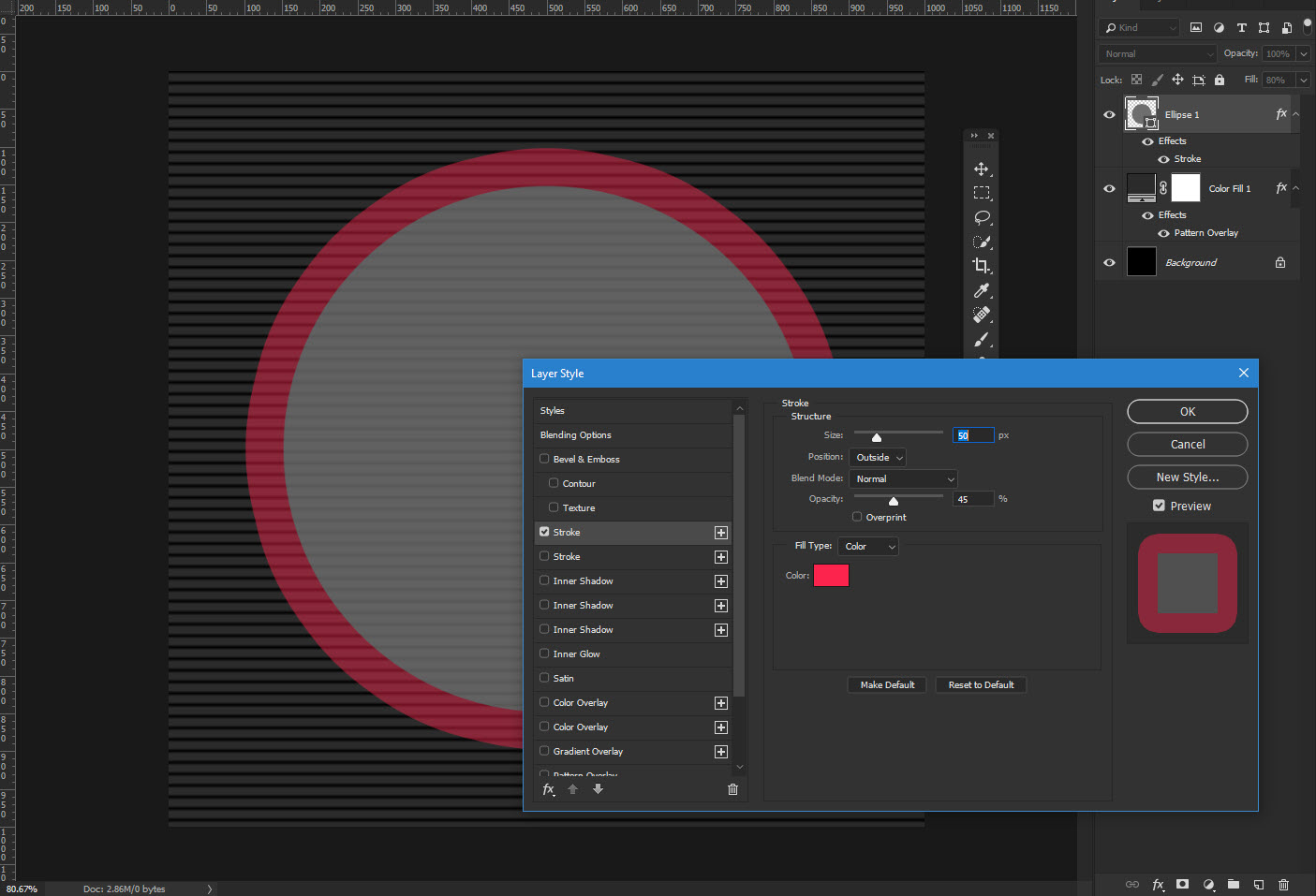The image size is (1316, 896).
Task: Select the Spot Healing Brush tool
Action: (983, 315)
